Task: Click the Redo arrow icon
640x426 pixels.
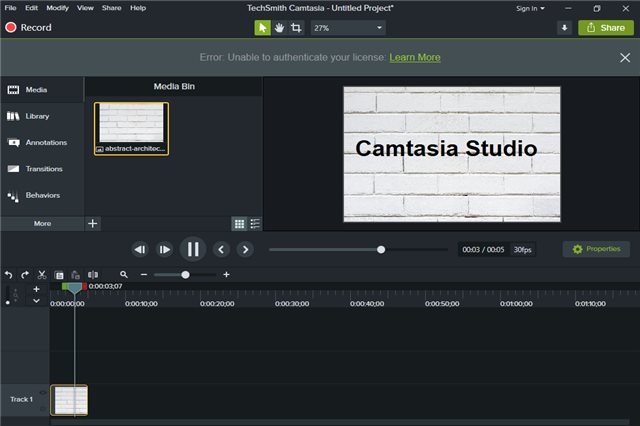Action: 25,275
